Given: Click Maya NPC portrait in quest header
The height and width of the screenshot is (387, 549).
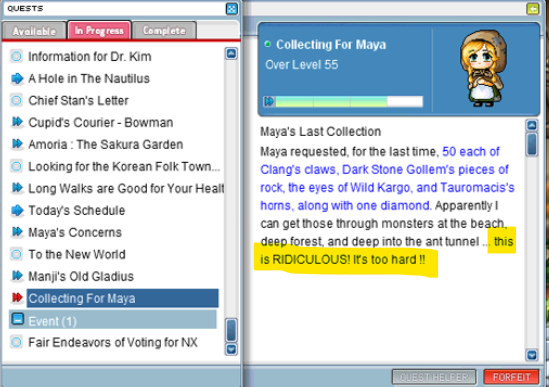Looking at the screenshot, I should click(483, 68).
